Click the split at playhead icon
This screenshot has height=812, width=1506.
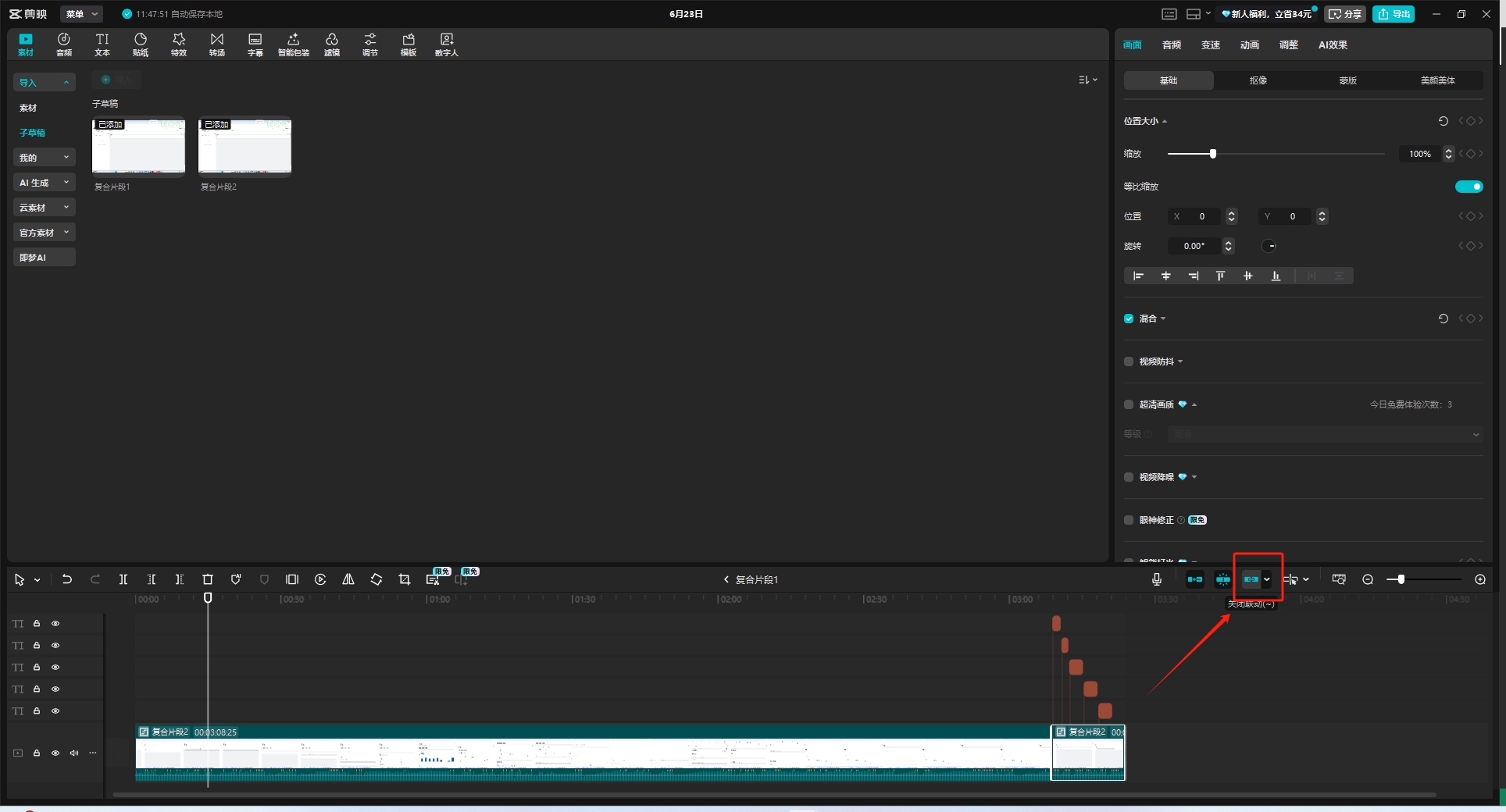tap(123, 579)
